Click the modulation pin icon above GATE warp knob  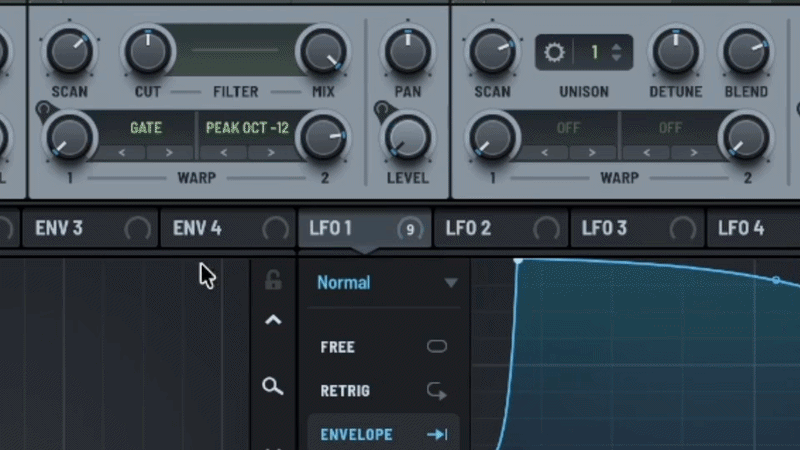tap(44, 109)
